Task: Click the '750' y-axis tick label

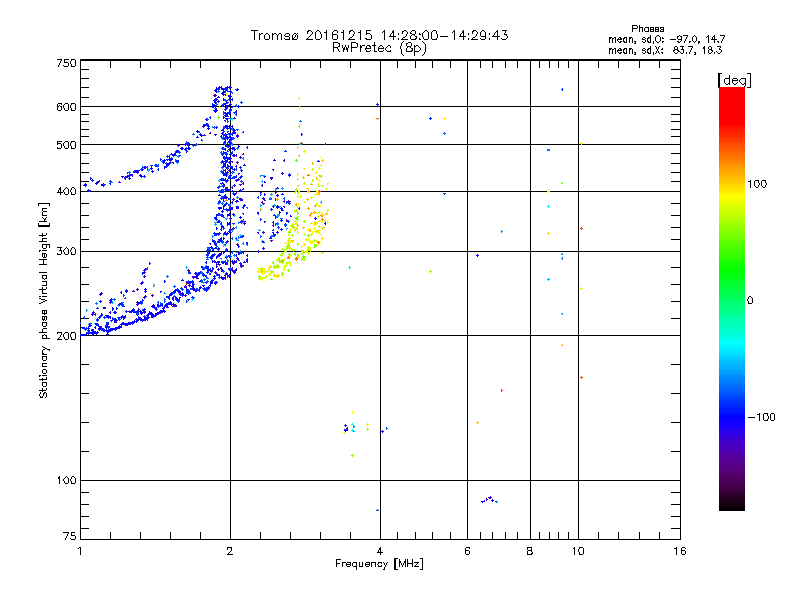Action: [x=67, y=63]
